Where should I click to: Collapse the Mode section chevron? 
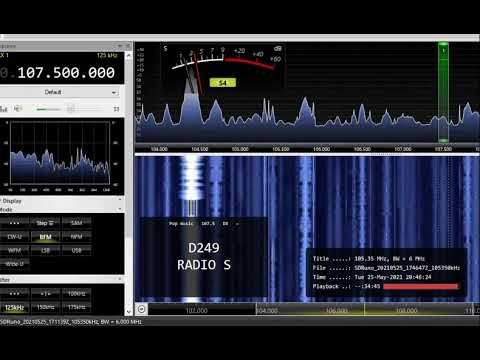120,209
